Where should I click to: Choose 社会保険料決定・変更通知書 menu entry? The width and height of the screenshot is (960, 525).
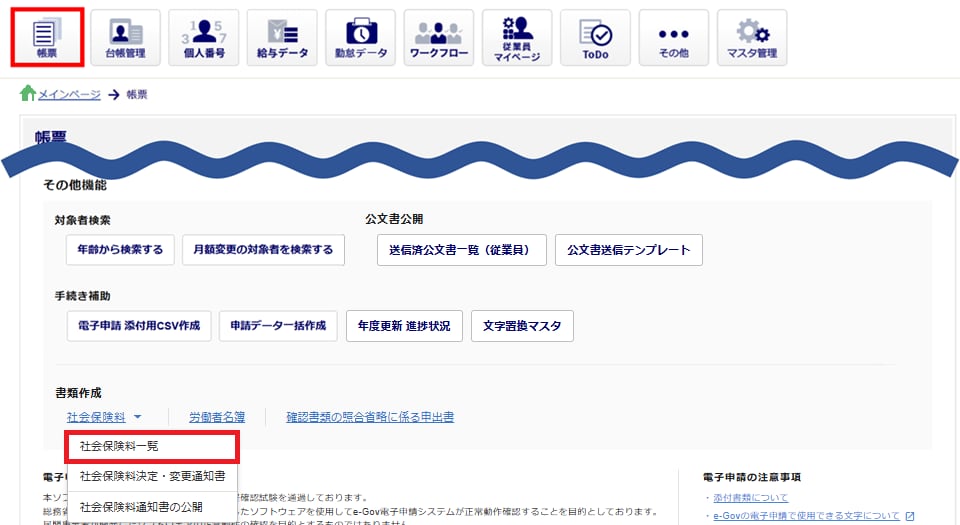152,476
